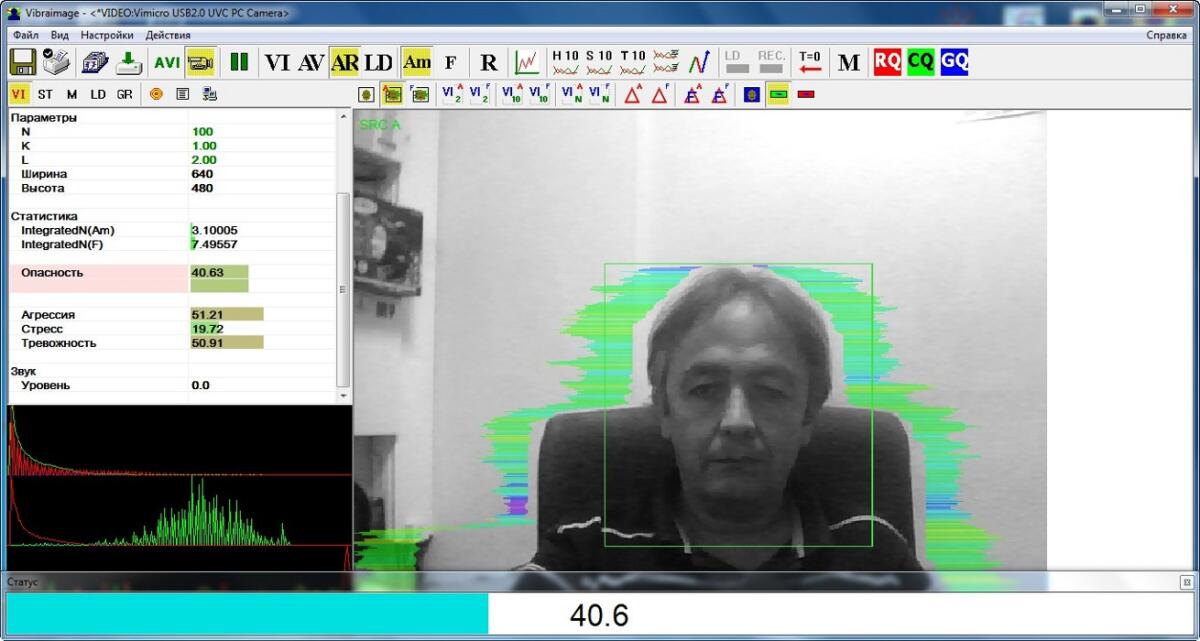The image size is (1200, 641).
Task: Open the Справка menu
Action: 1166,35
